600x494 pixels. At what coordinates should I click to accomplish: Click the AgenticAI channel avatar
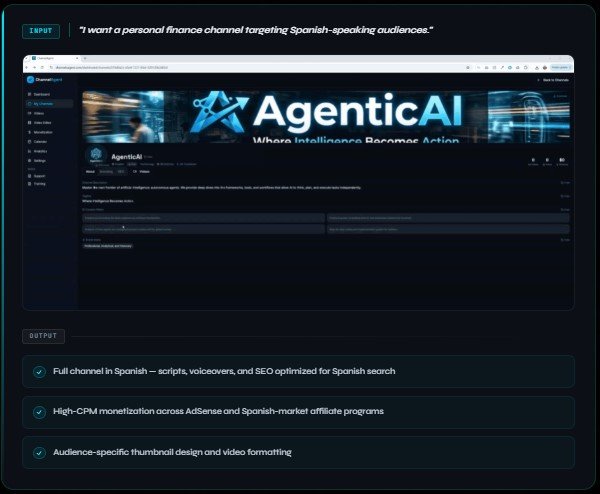point(96,155)
